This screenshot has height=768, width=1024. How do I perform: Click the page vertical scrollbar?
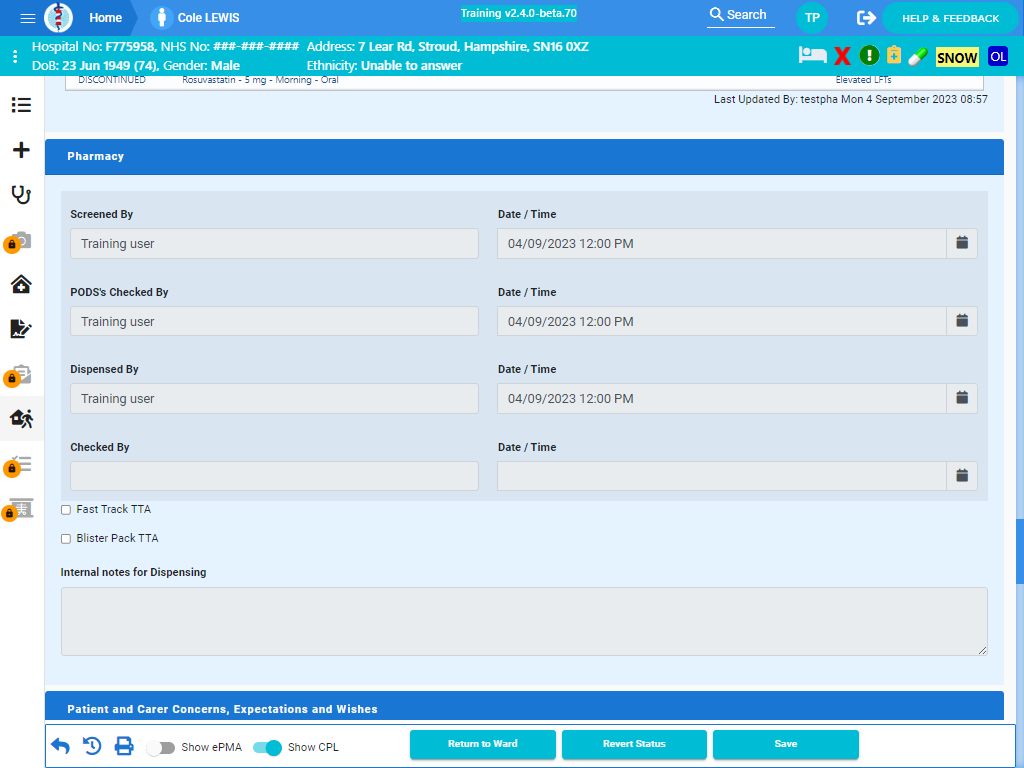pos(1019,552)
